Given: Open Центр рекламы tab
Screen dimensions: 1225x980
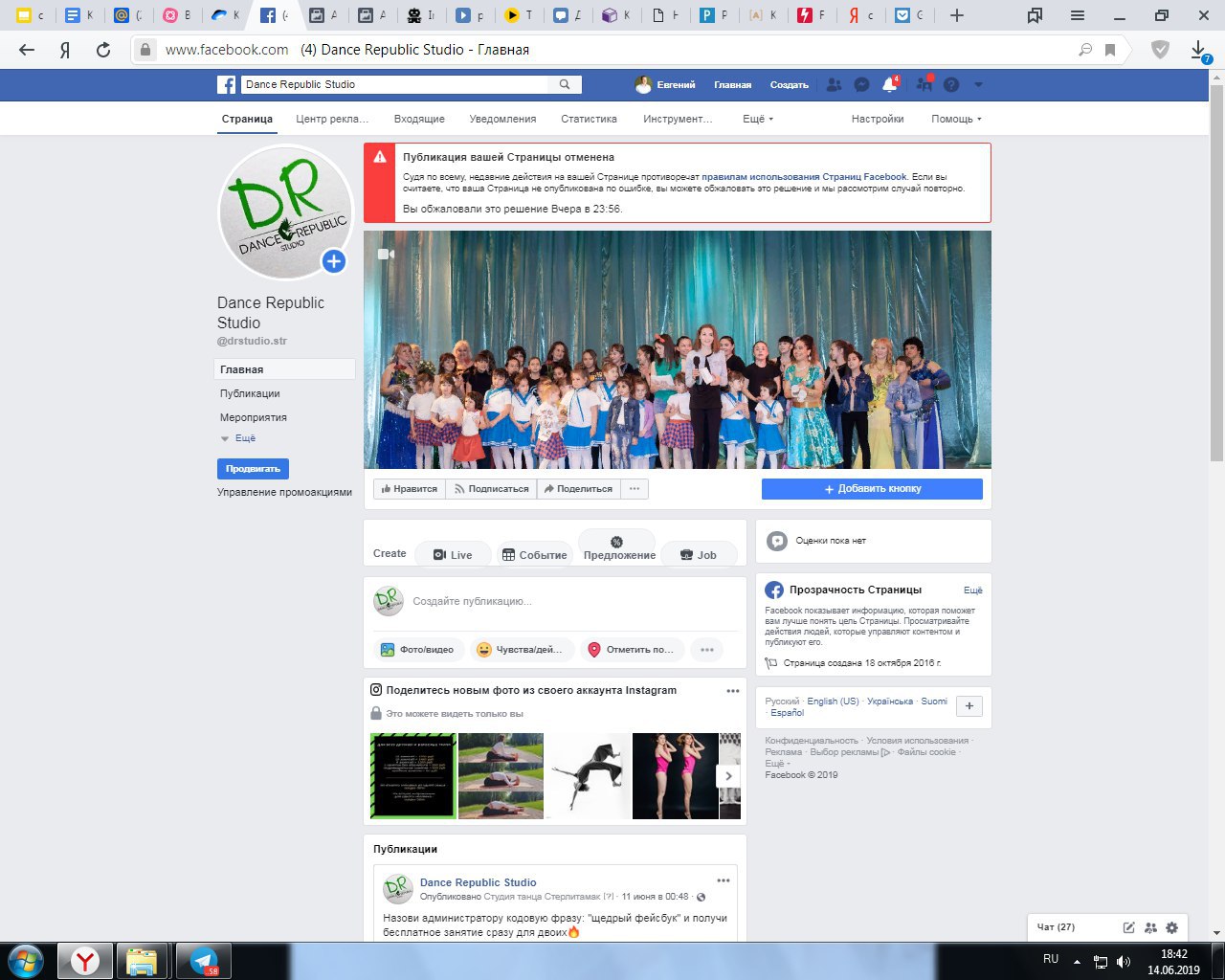Looking at the screenshot, I should pyautogui.click(x=332, y=119).
